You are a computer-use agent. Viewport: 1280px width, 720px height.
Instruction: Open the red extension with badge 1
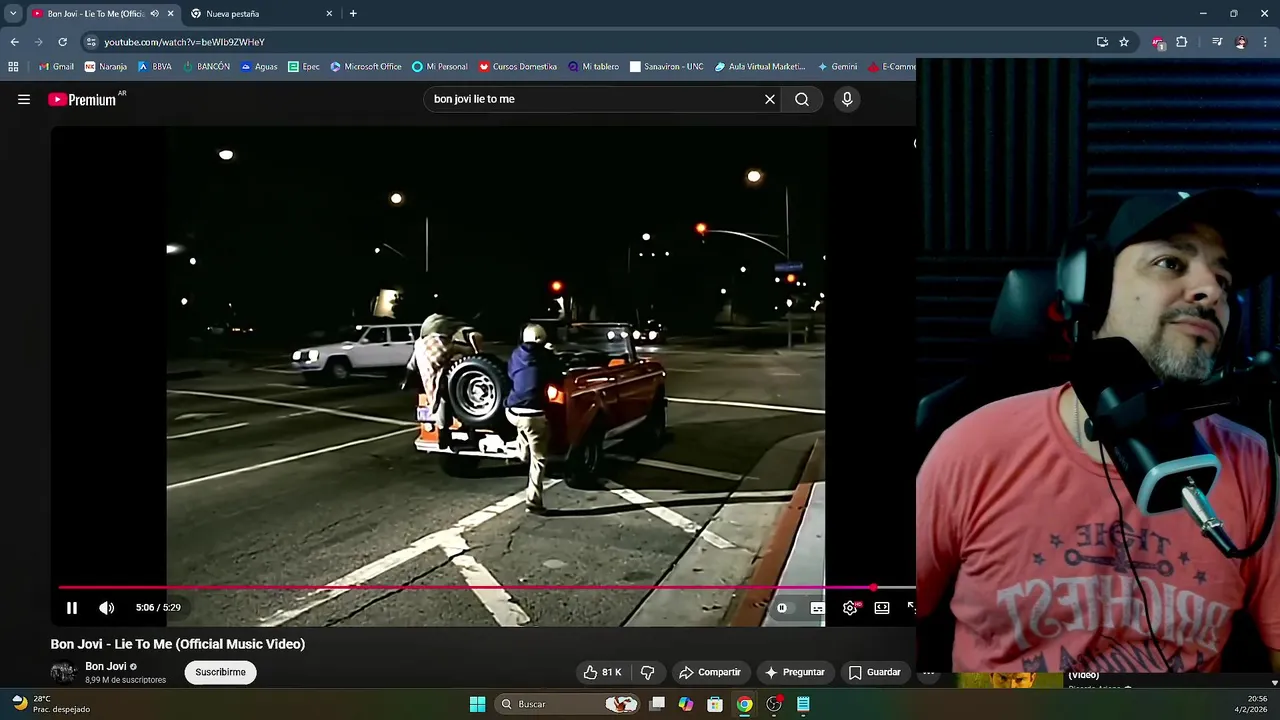(x=1158, y=43)
